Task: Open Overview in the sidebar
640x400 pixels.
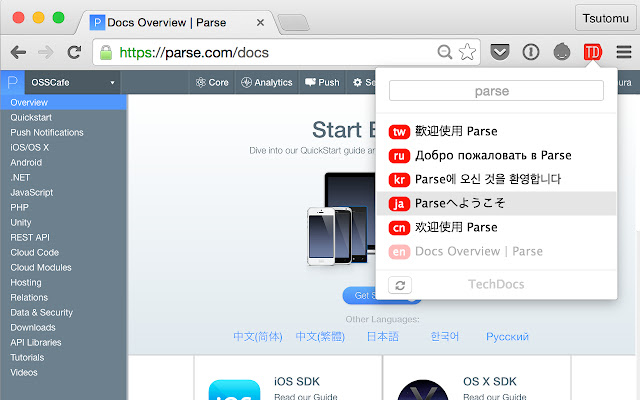Action: [63, 102]
